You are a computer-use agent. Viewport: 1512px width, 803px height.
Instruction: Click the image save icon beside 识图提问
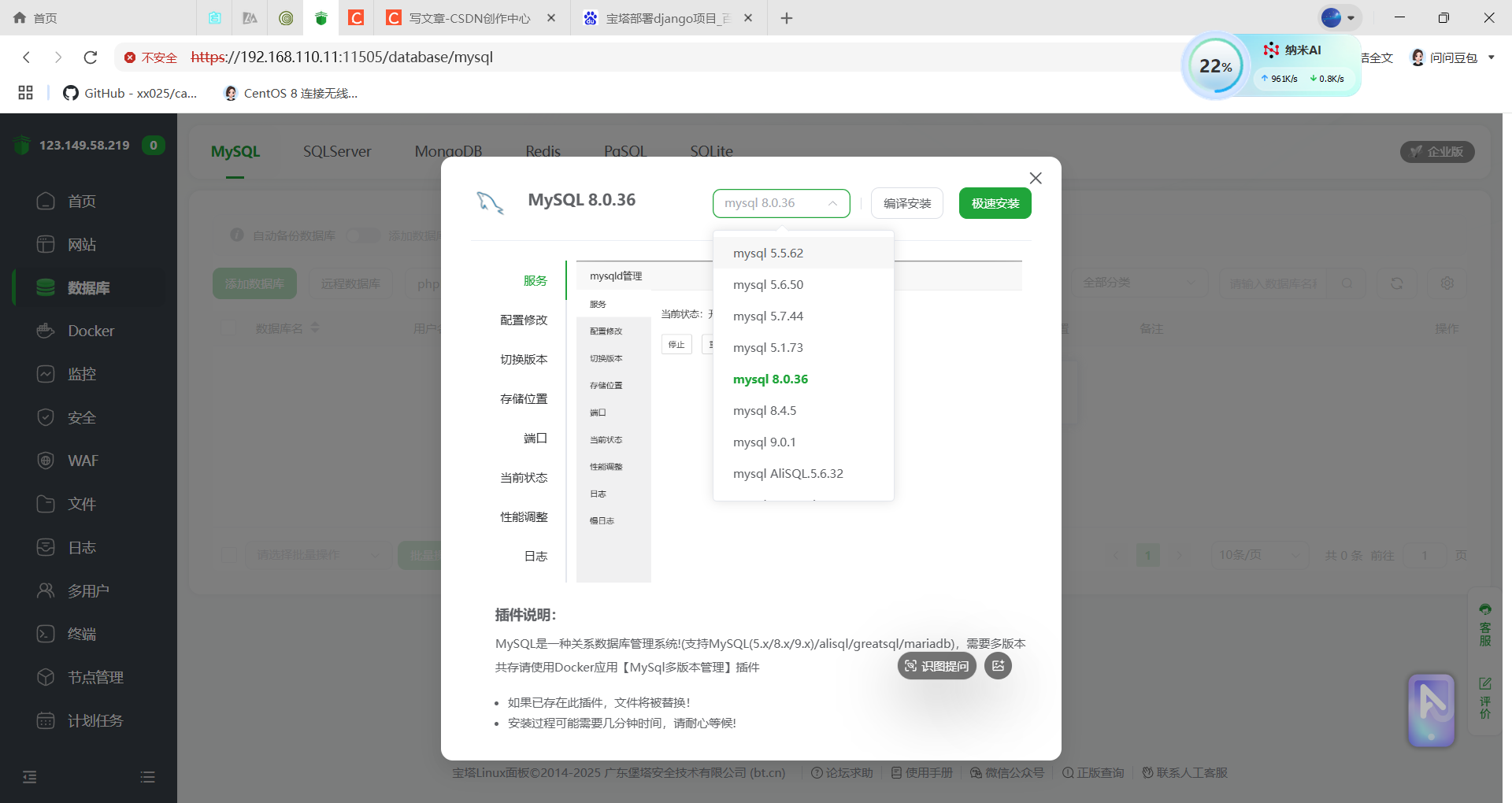pyautogui.click(x=998, y=666)
